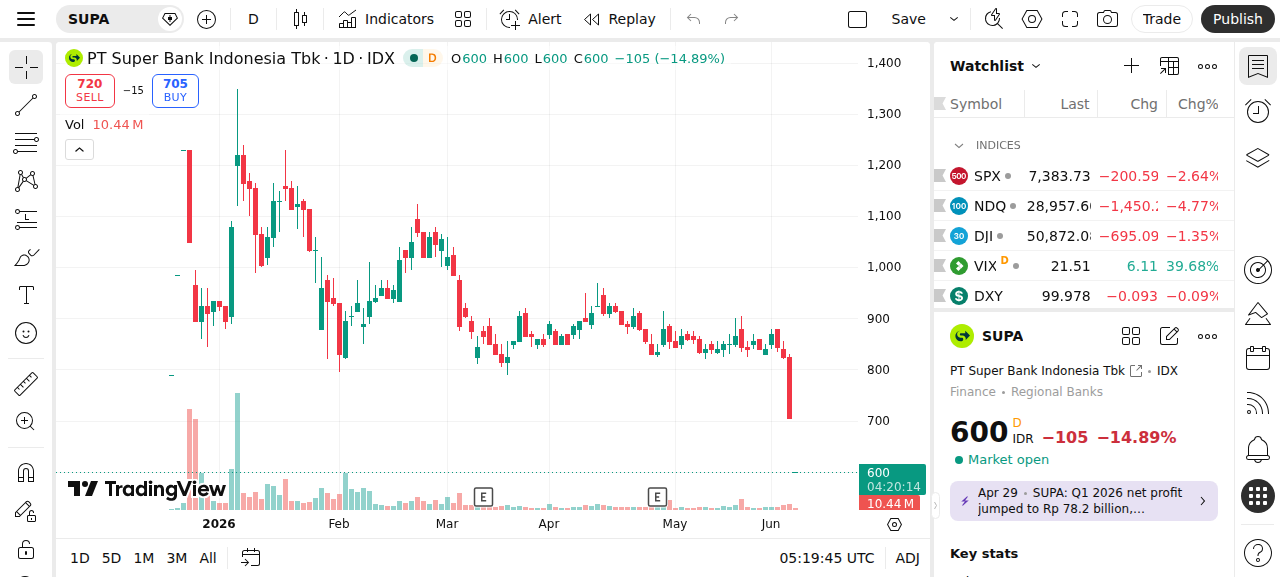The image size is (1280, 577).
Task: Select the ruler measure tool
Action: click(x=26, y=383)
